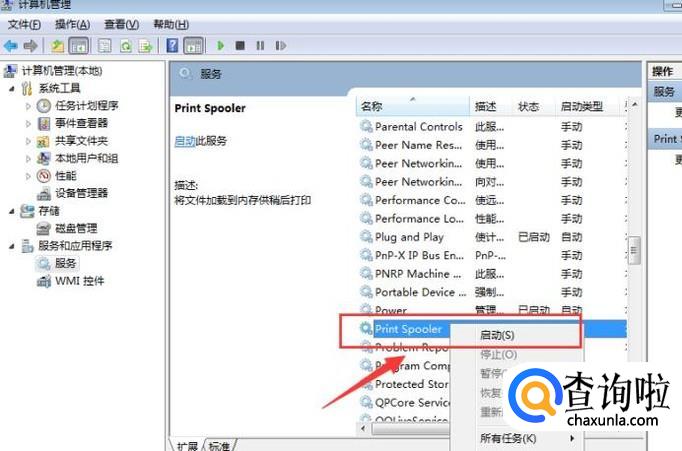The height and width of the screenshot is (451, 682).
Task: Select the Peer Name Res... service row
Action: click(491, 145)
